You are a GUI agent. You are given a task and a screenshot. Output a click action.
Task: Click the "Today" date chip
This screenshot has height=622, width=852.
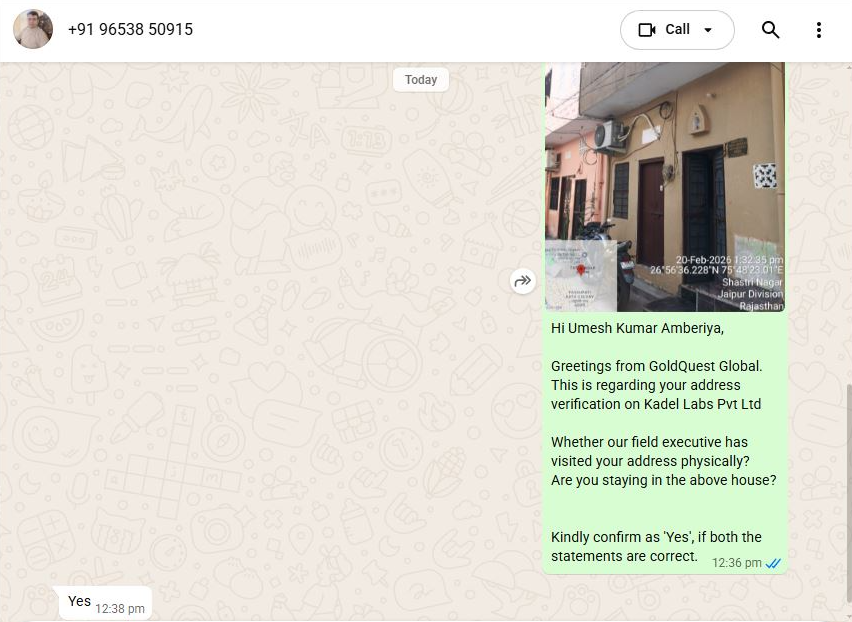pos(420,80)
